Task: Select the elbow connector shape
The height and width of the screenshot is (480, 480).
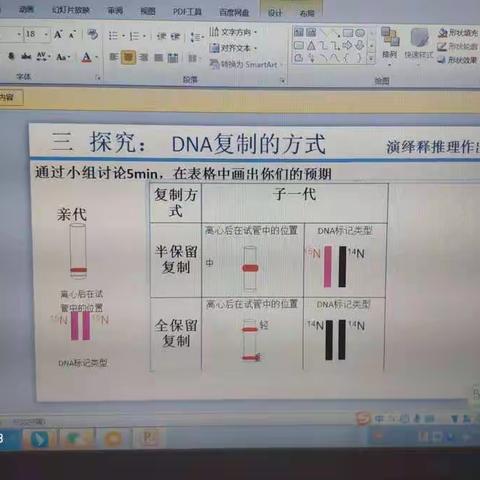Action: point(323,45)
